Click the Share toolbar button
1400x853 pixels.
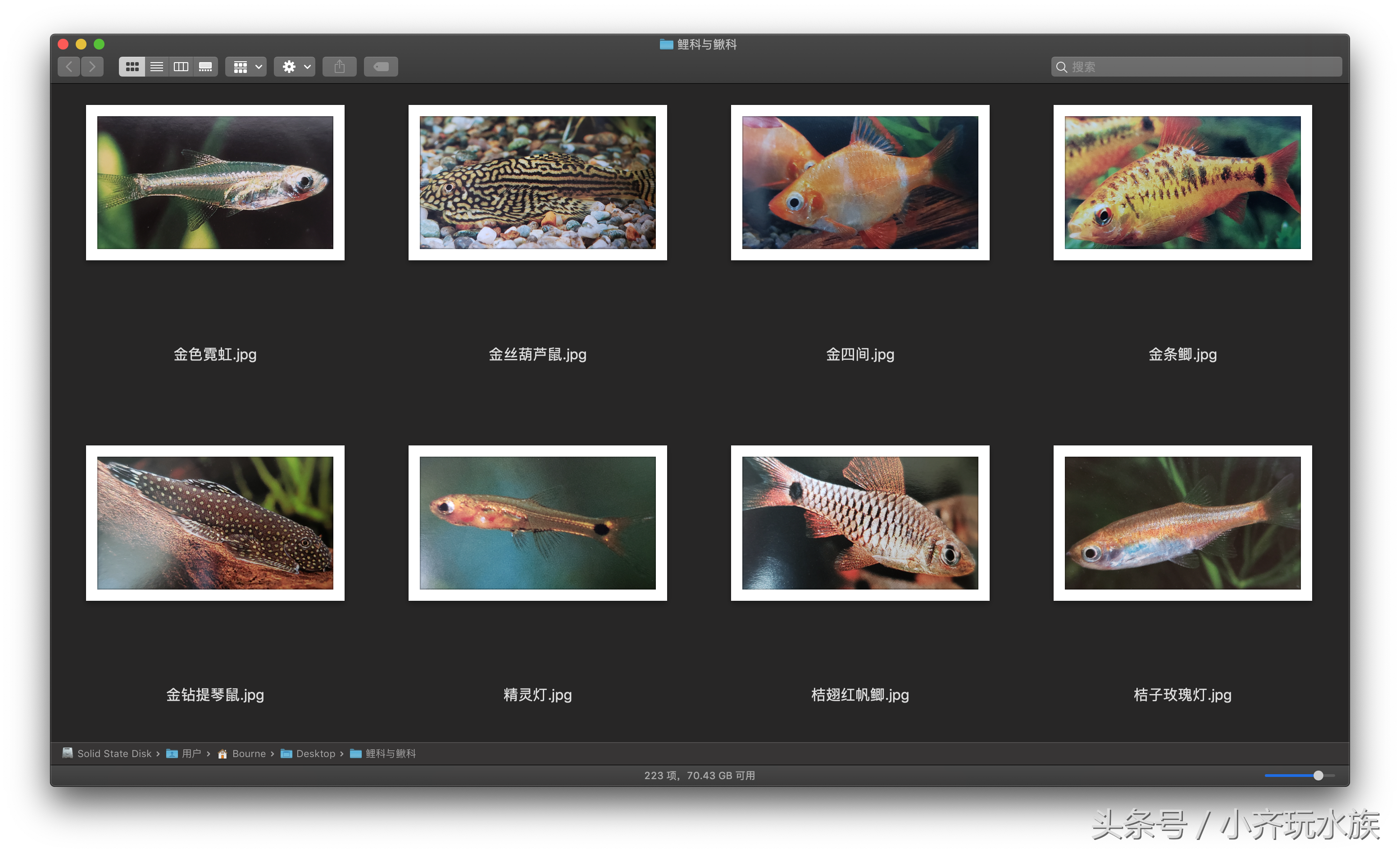(340, 67)
